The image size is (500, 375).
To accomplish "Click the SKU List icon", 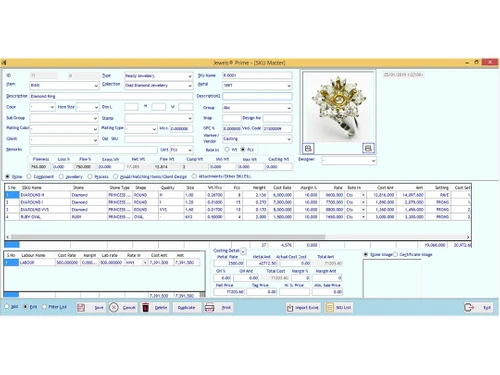I will pos(329,307).
